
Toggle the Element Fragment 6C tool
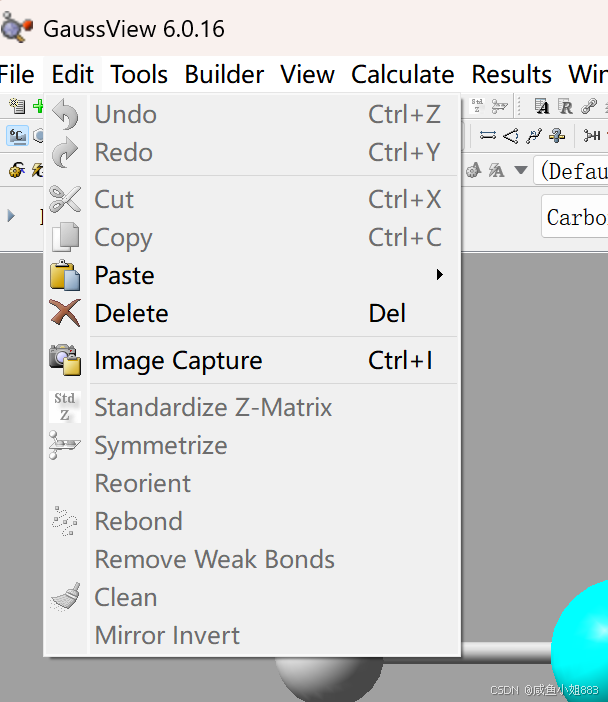click(17, 136)
